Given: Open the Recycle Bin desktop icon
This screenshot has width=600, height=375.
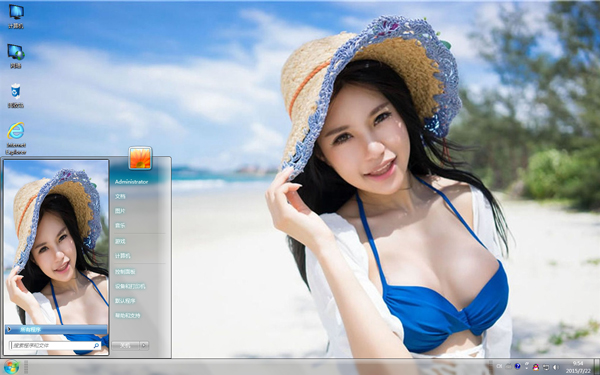Looking at the screenshot, I should coord(16,96).
